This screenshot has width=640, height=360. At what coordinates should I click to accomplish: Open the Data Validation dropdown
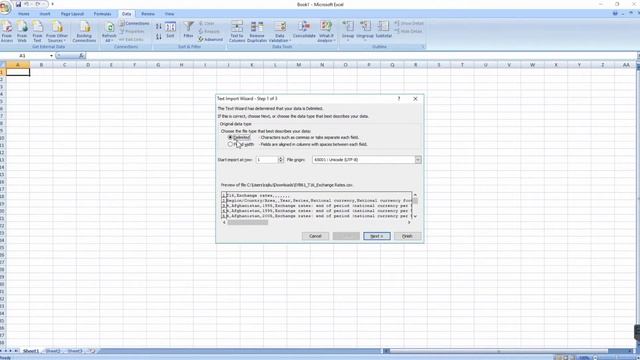(x=280, y=31)
